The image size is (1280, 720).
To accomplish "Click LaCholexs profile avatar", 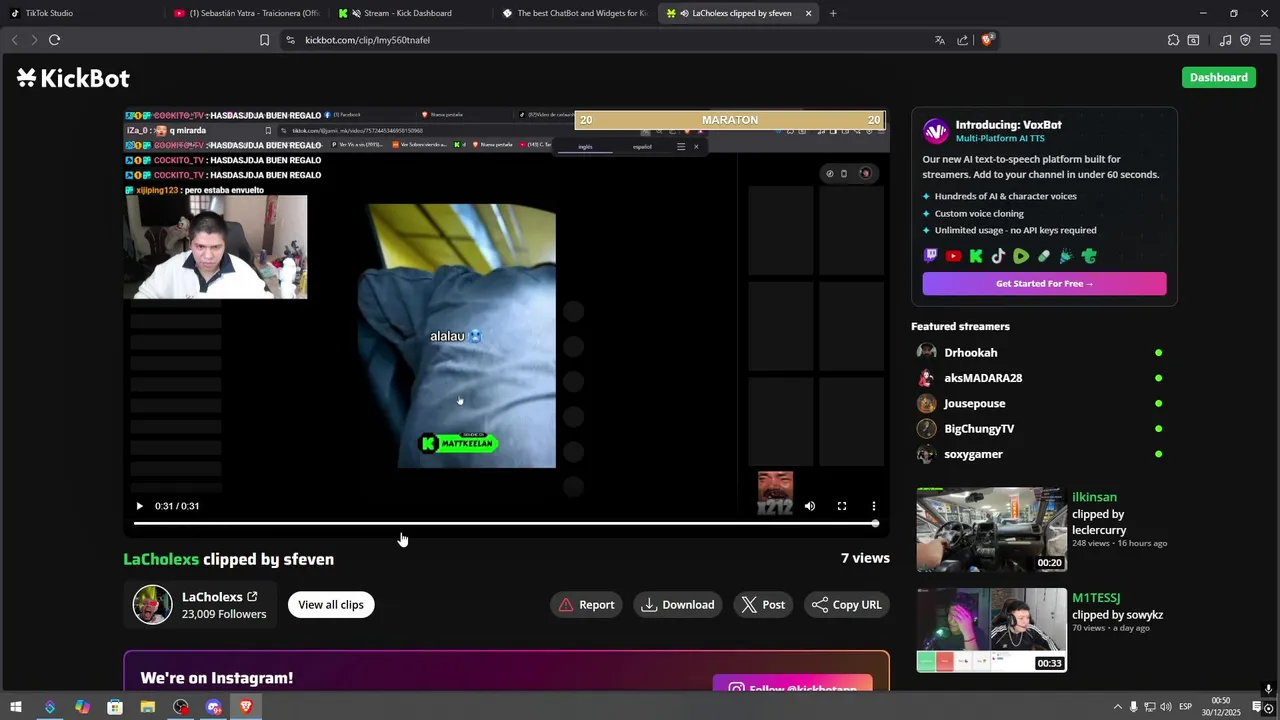I will 153,605.
